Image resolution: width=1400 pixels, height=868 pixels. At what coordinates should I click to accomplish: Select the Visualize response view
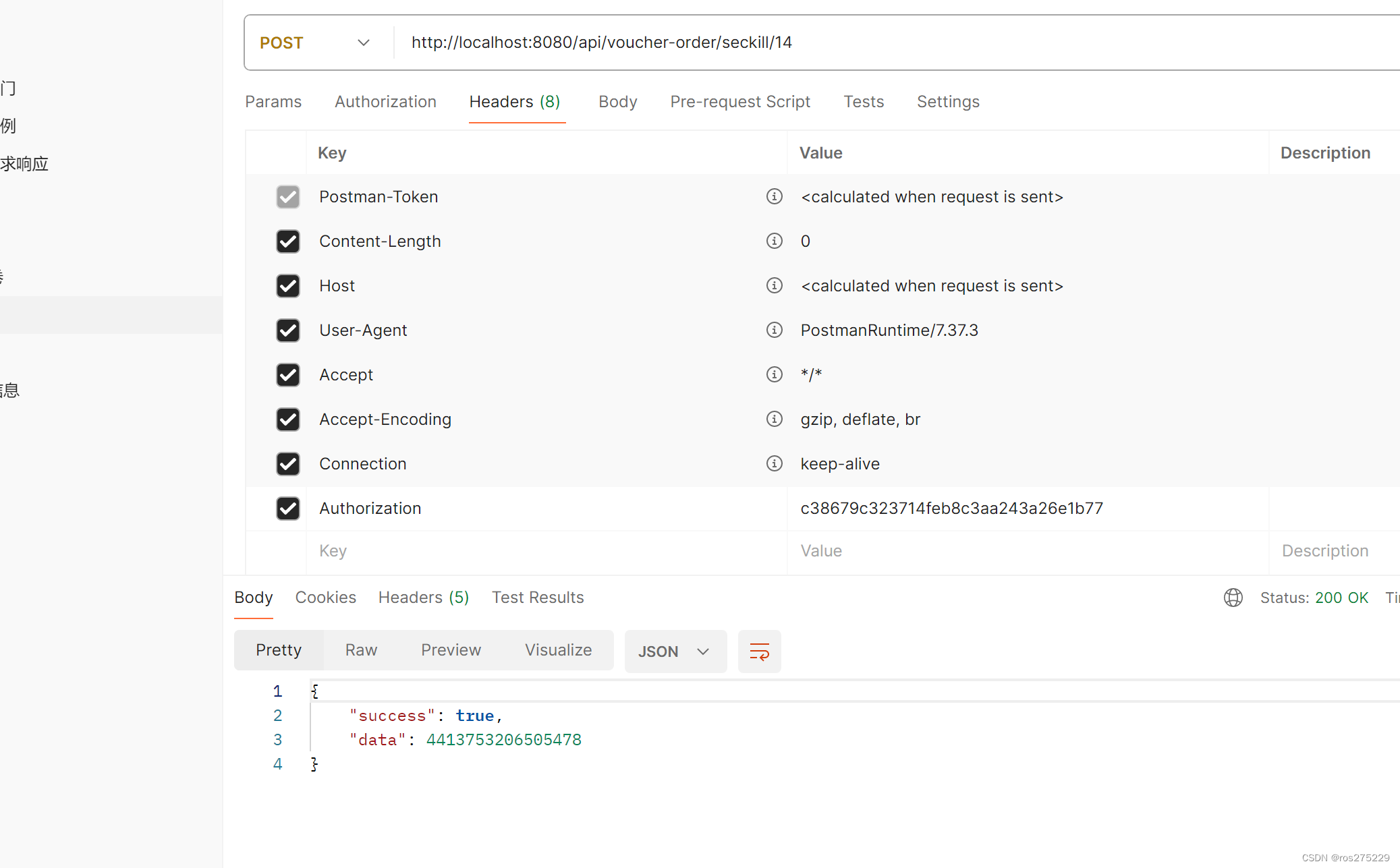pos(558,650)
